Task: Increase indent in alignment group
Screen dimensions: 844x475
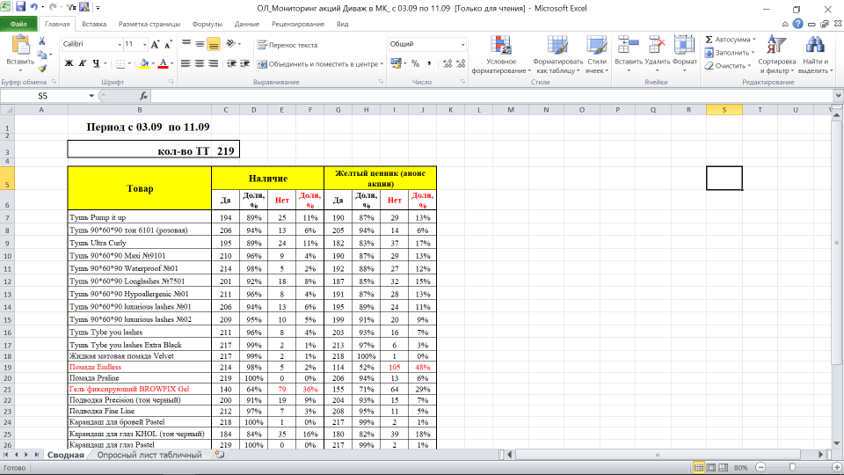Action: (x=244, y=64)
